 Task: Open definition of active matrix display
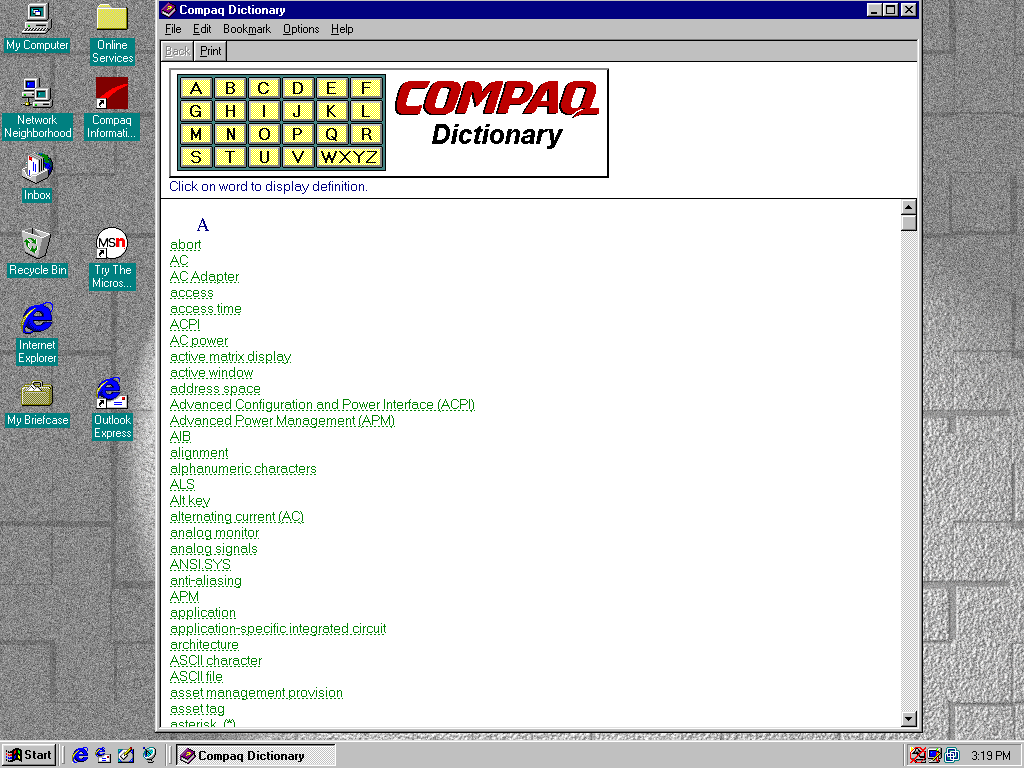click(231, 357)
